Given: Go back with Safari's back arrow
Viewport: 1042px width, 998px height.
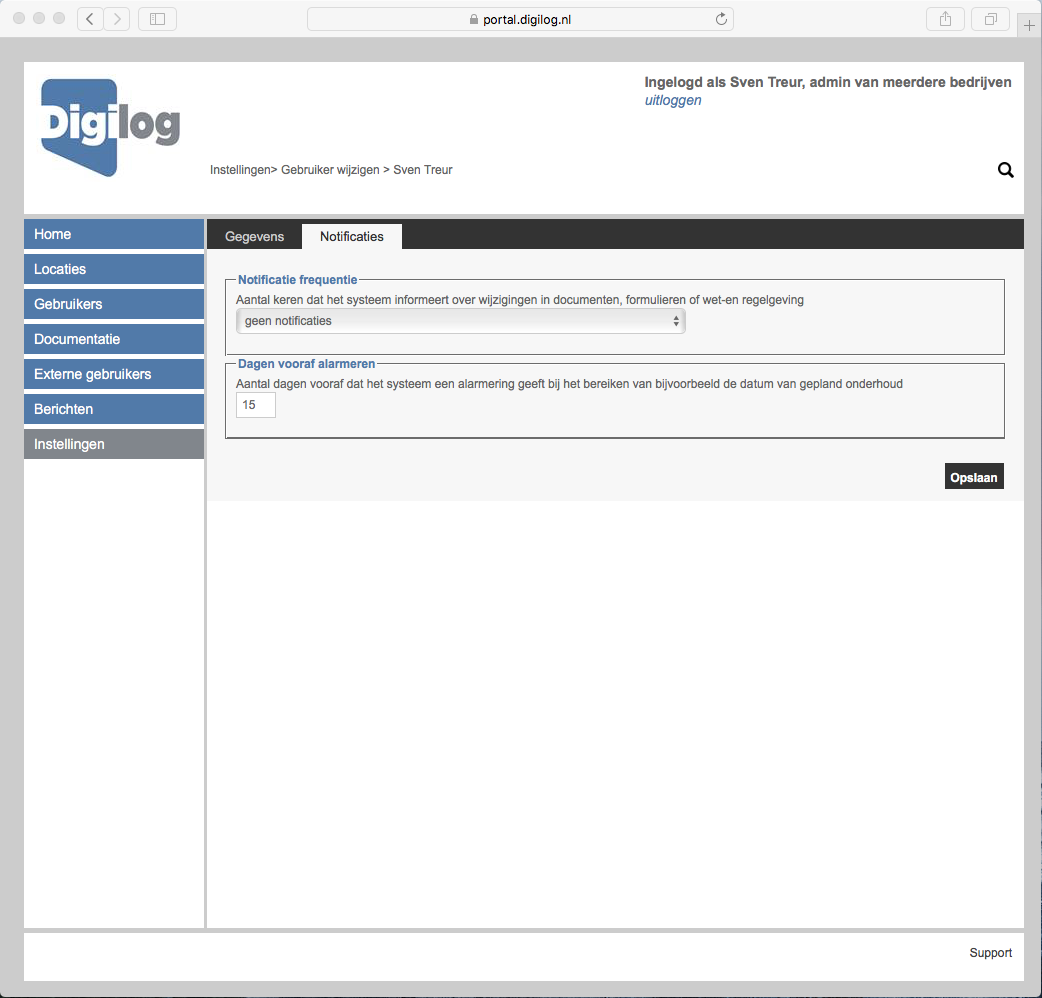Looking at the screenshot, I should pos(90,19).
